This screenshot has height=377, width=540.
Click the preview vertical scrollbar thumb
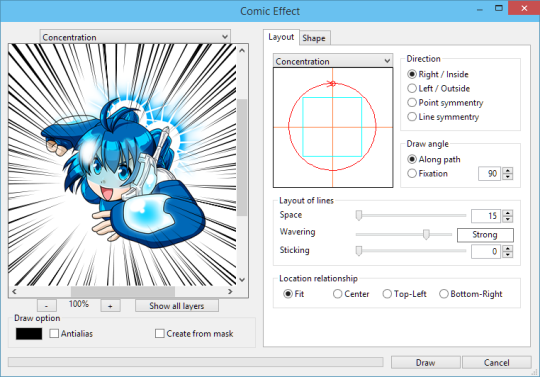(x=242, y=157)
